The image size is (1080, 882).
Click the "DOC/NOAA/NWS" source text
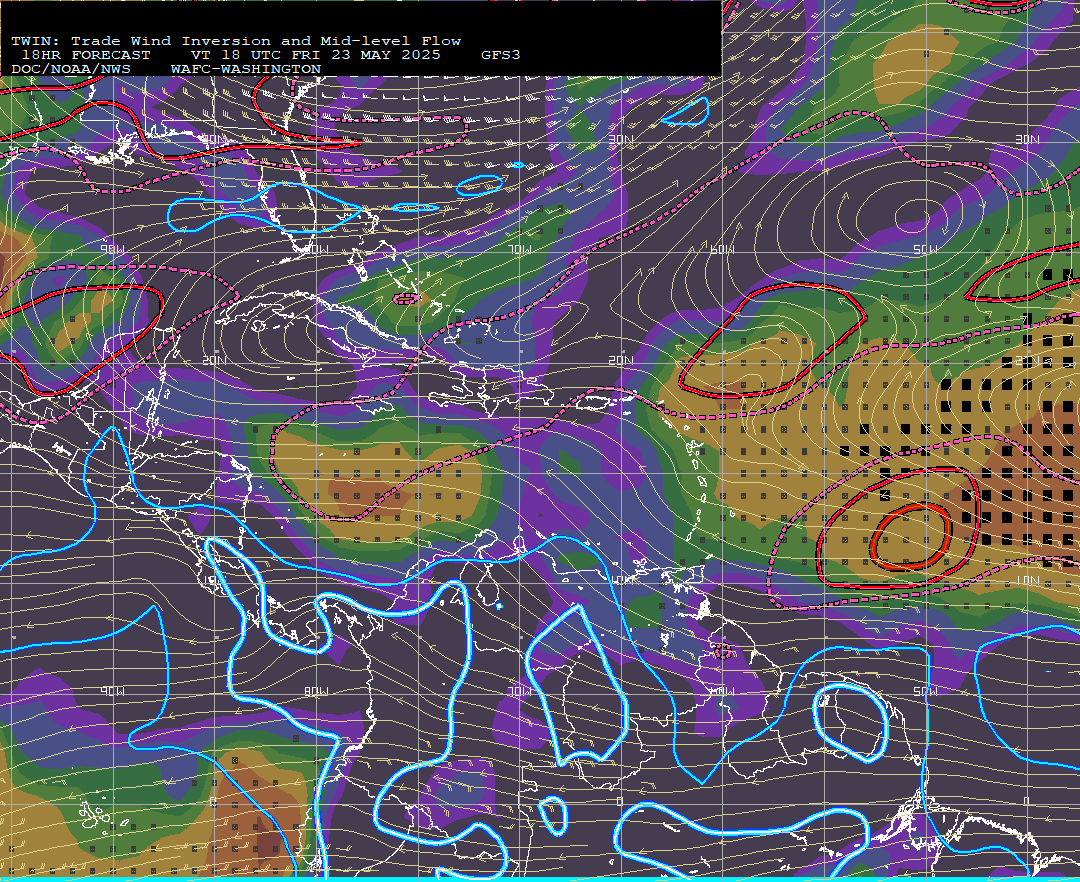coord(71,70)
